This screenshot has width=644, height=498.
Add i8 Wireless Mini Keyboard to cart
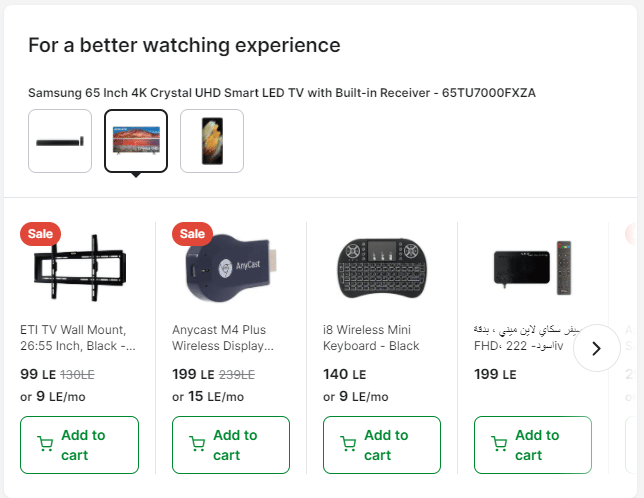tap(382, 444)
